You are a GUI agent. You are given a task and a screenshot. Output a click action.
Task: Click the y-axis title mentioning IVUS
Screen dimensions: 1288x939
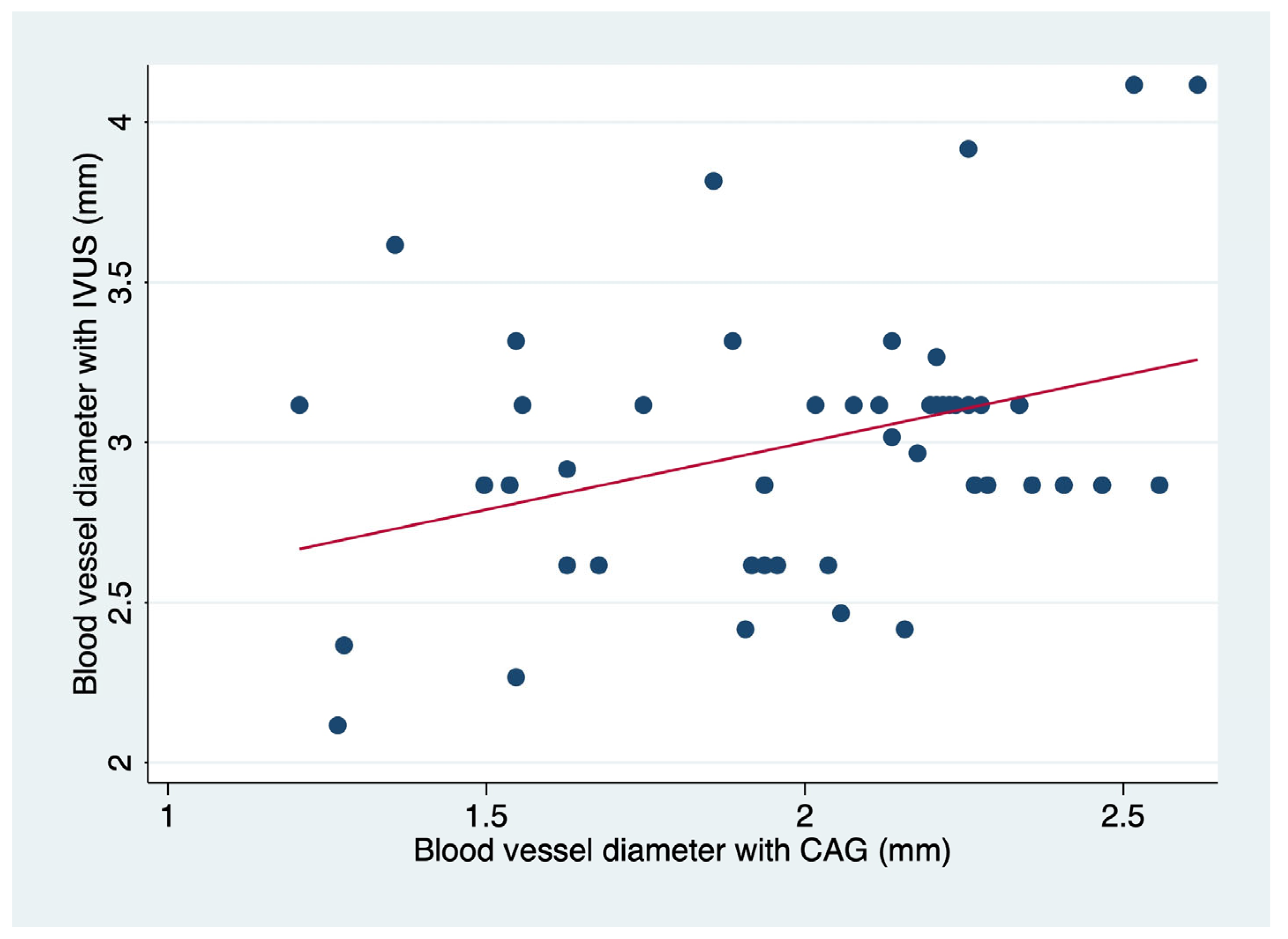[x=86, y=424]
